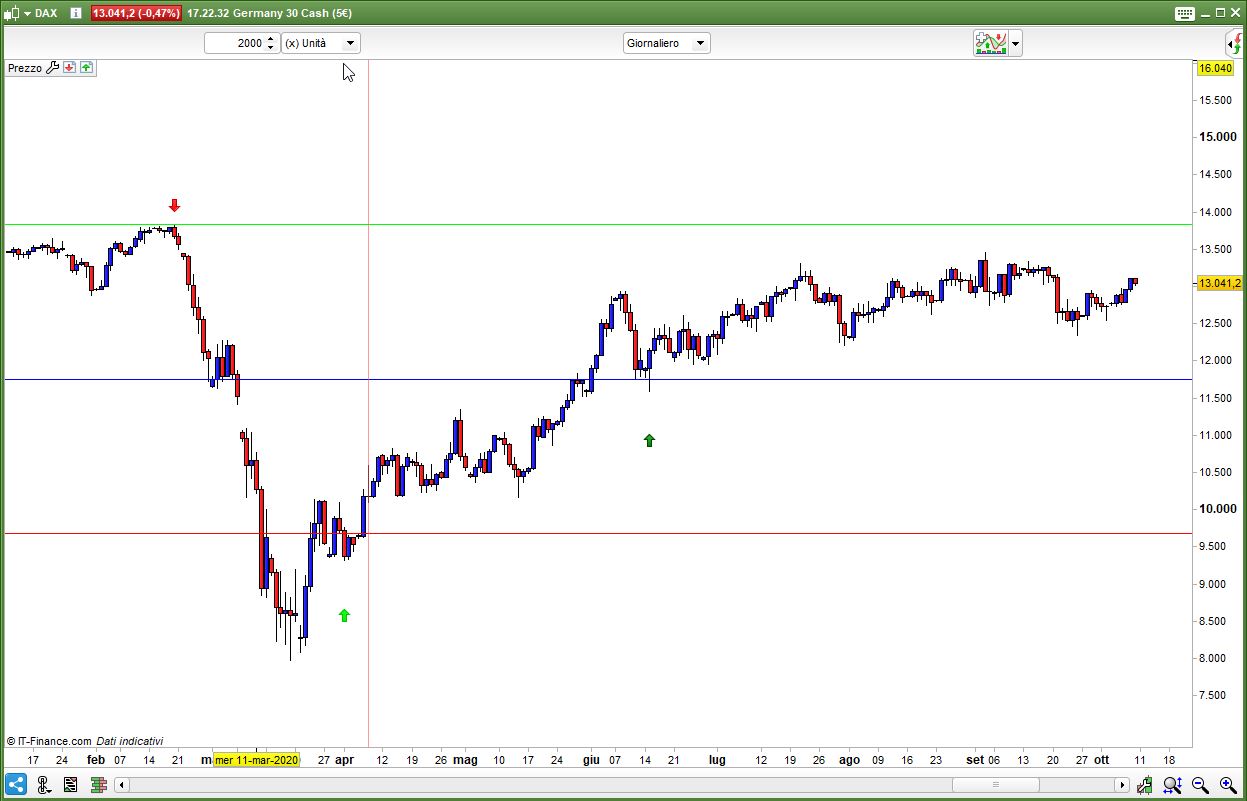Click the scrollbar left arrow

tap(122, 785)
